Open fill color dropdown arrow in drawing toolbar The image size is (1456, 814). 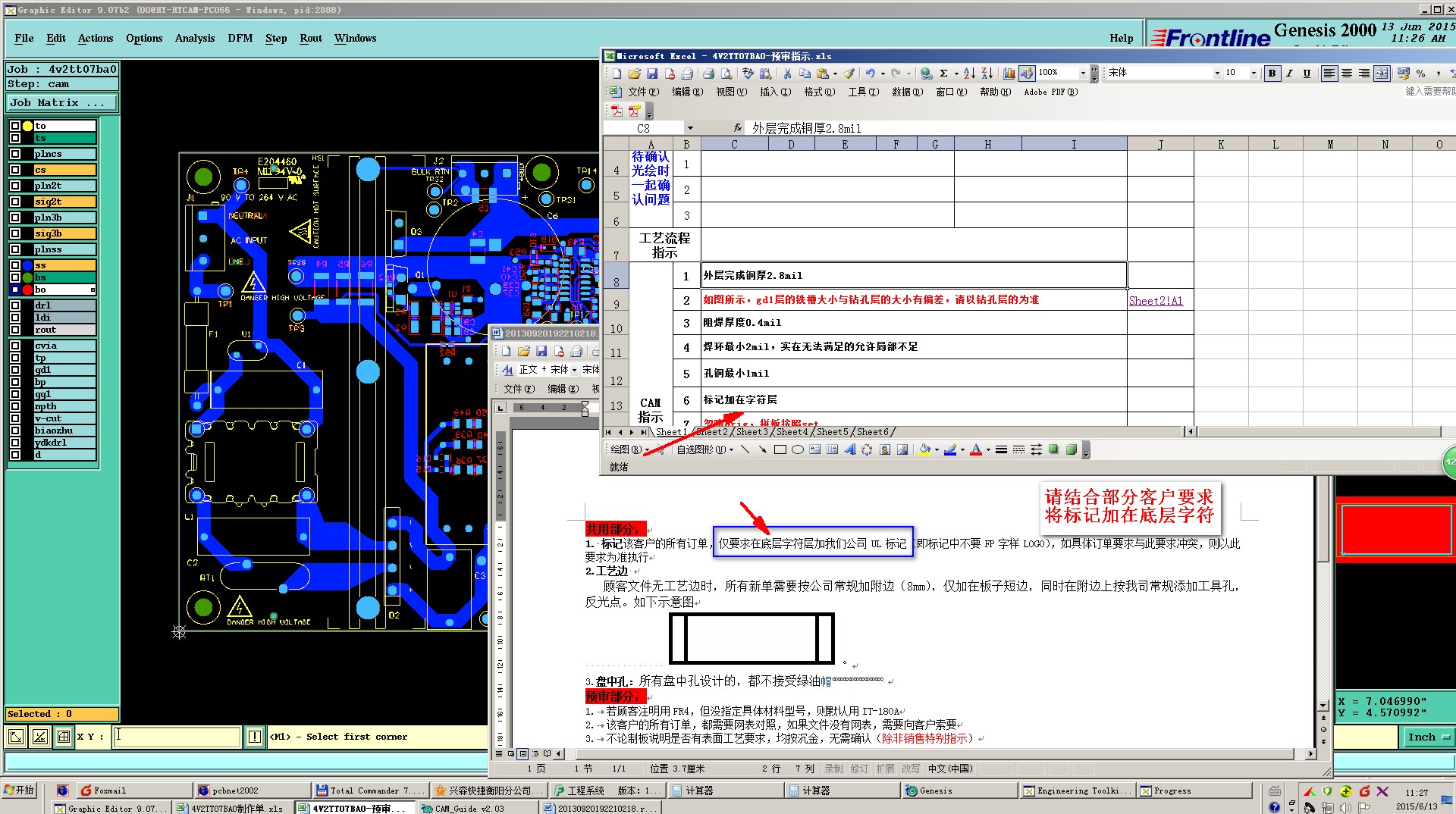pos(937,449)
